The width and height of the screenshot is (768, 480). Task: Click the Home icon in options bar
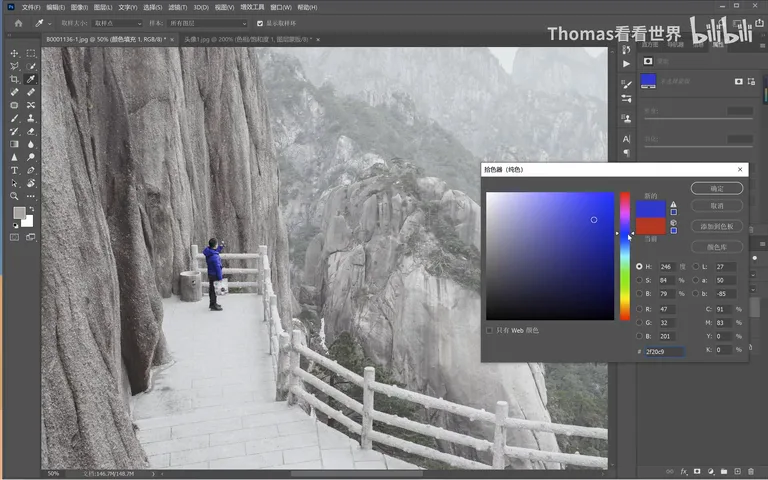click(19, 23)
